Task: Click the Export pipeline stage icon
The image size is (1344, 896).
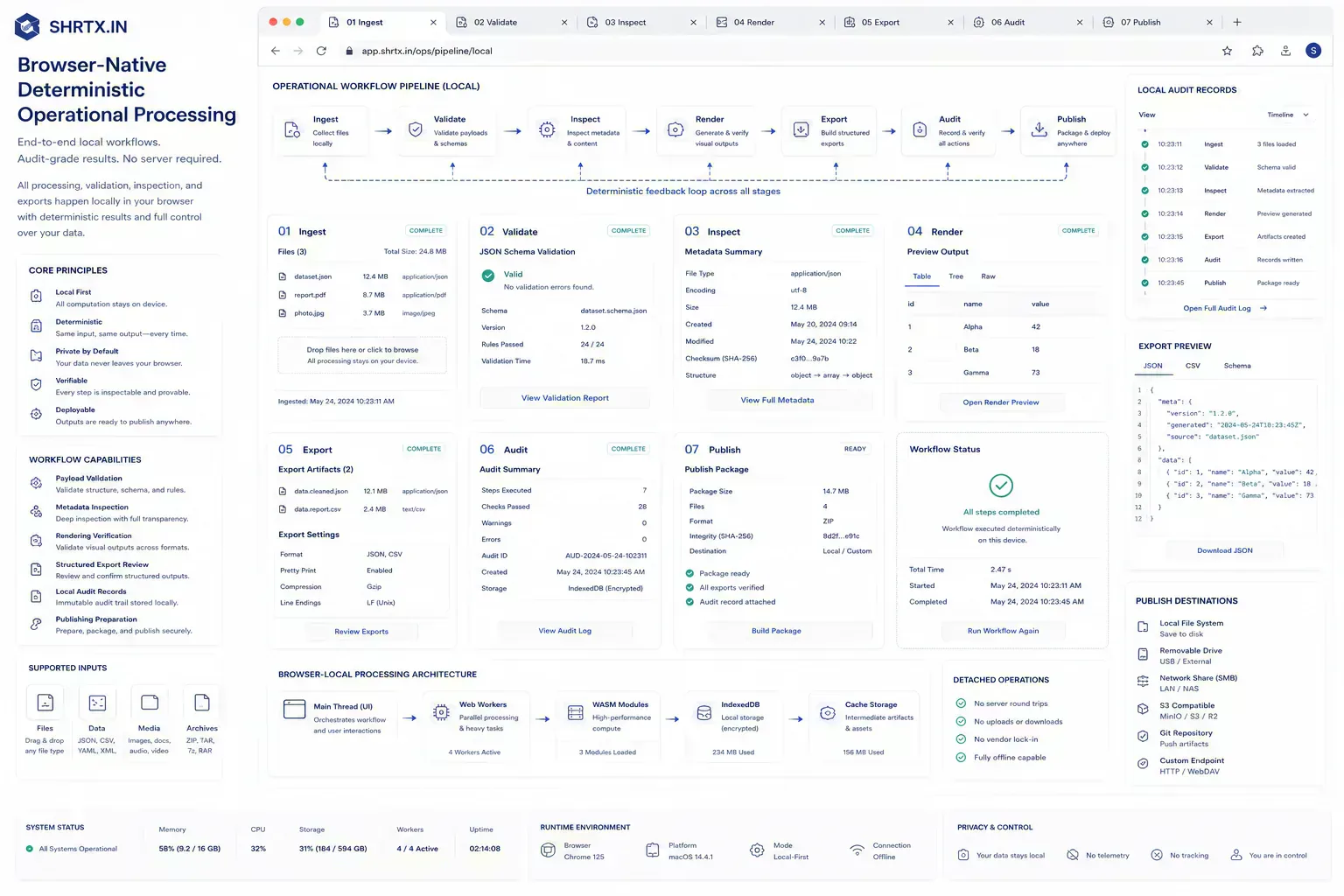Action: 801,129
